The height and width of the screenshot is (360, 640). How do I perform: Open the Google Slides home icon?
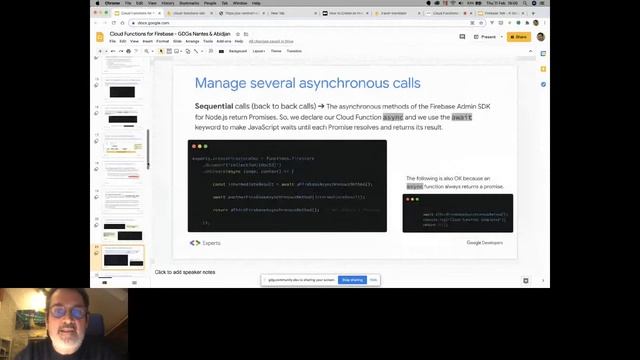point(100,37)
